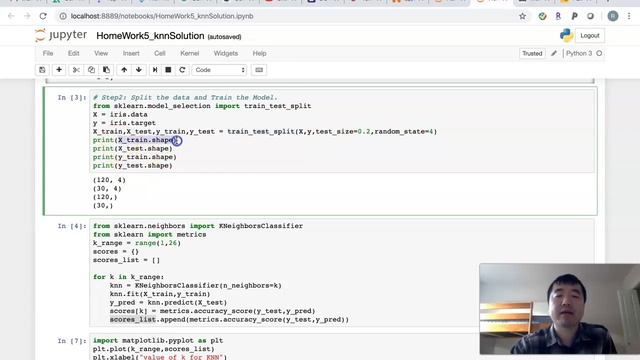Viewport: 640px width, 360px height.
Task: Go back using the browser back arrow
Action: click(x=11, y=16)
